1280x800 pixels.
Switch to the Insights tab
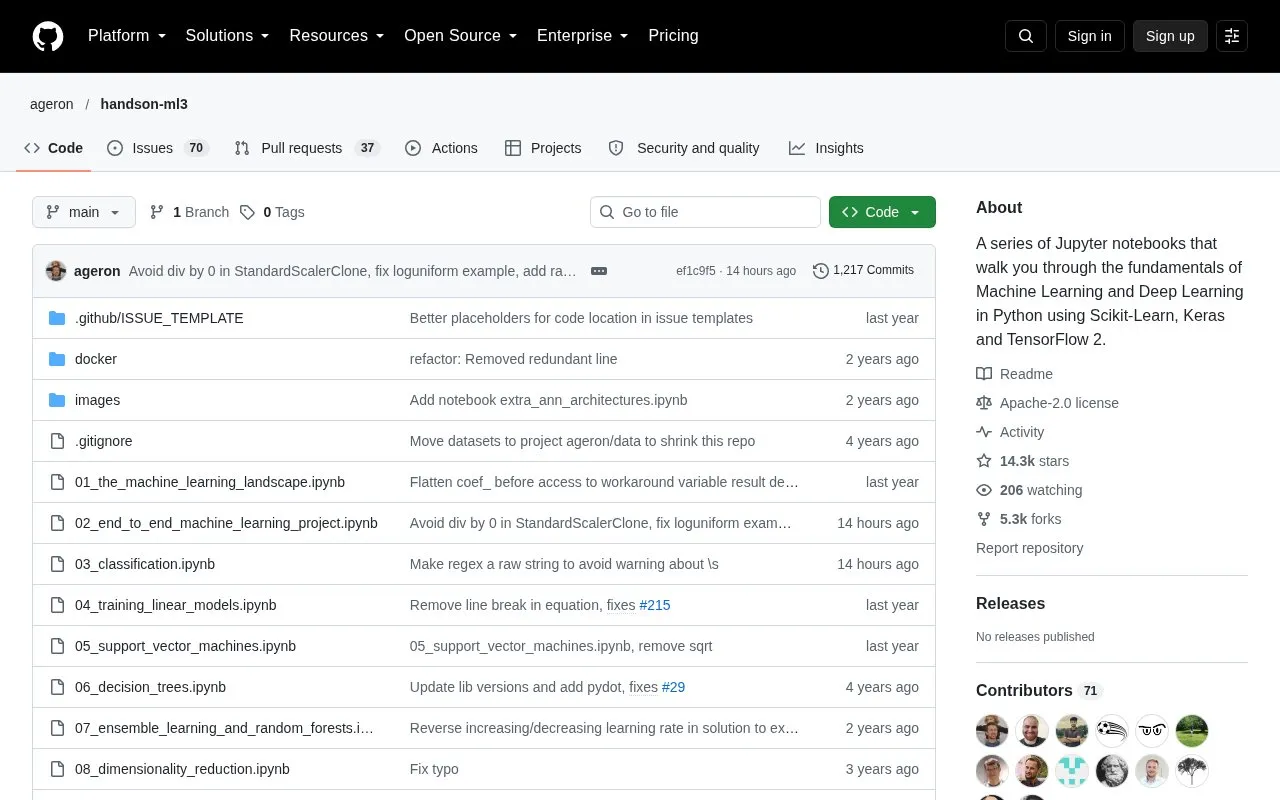(x=826, y=148)
